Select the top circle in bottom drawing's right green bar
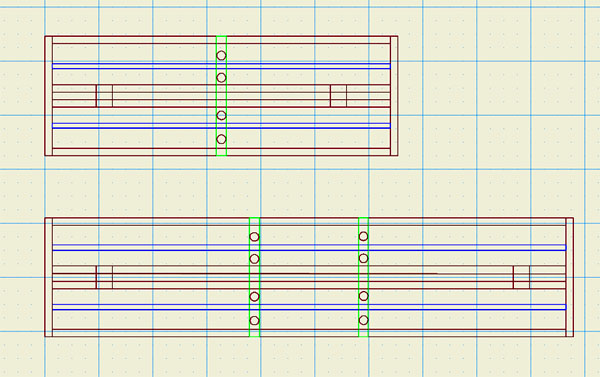Image resolution: width=600 pixels, height=377 pixels. coord(364,237)
